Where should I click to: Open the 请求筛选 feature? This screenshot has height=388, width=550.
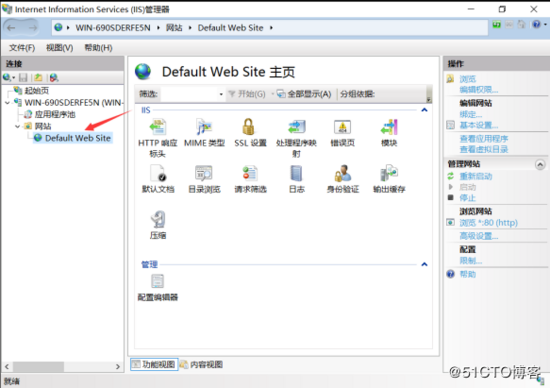(x=250, y=179)
